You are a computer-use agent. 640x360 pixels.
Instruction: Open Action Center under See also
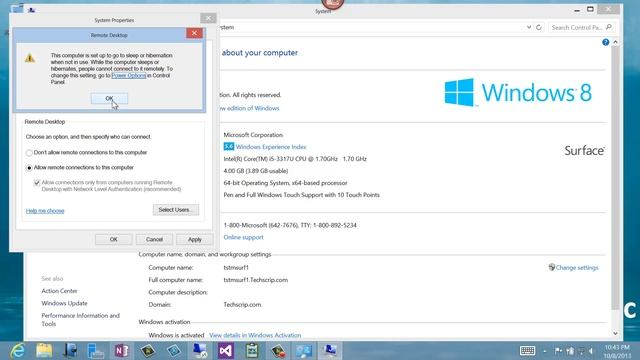coord(59,291)
